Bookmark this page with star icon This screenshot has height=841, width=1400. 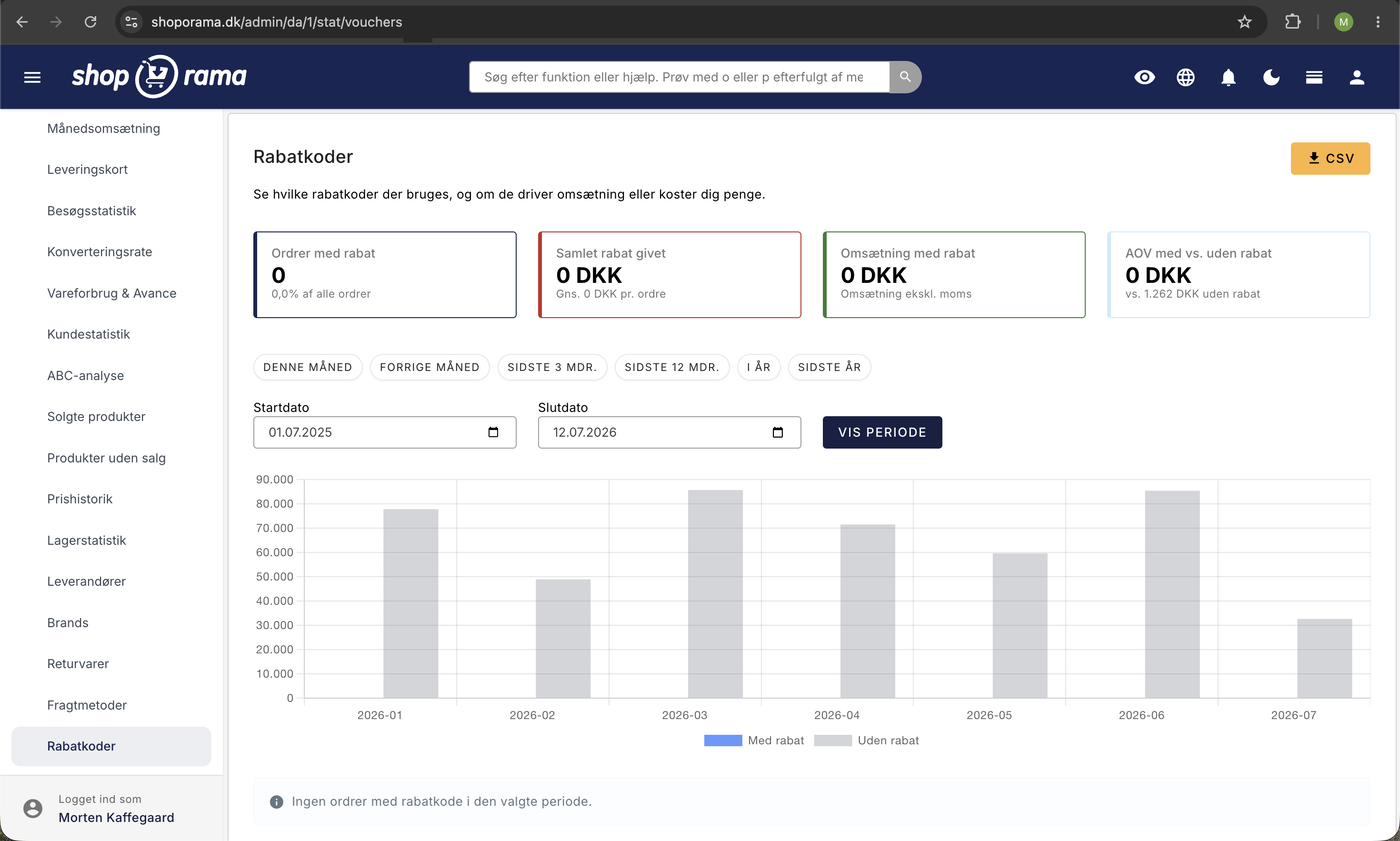tap(1245, 21)
